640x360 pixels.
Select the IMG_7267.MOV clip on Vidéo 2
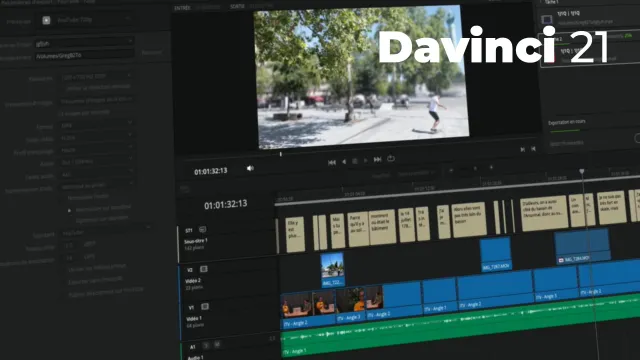(496, 254)
